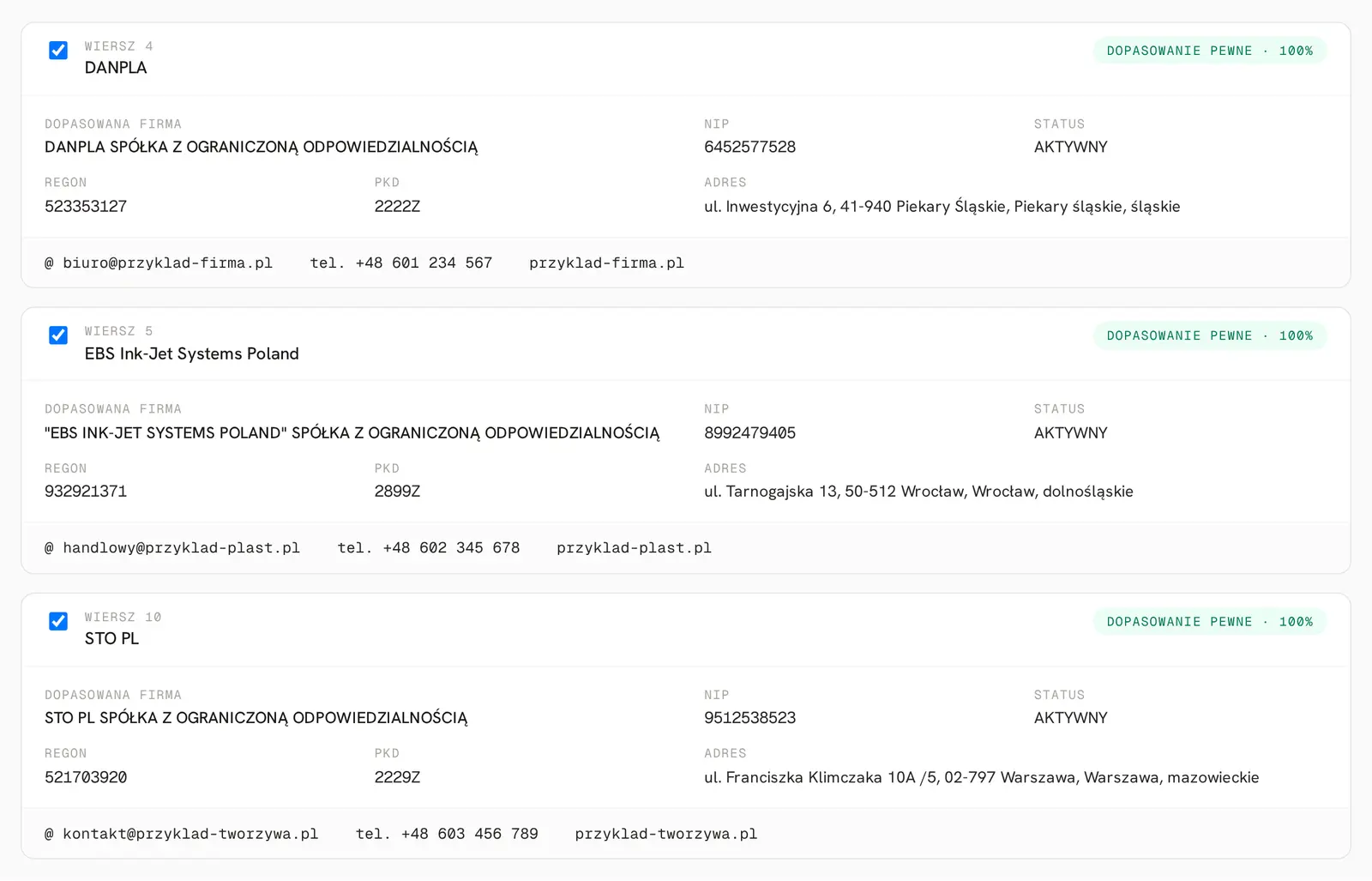Click the "EBS INK-JET SYSTEMS POLAND" matched company name
Viewport: 1372px width, 881px height.
[x=352, y=433]
